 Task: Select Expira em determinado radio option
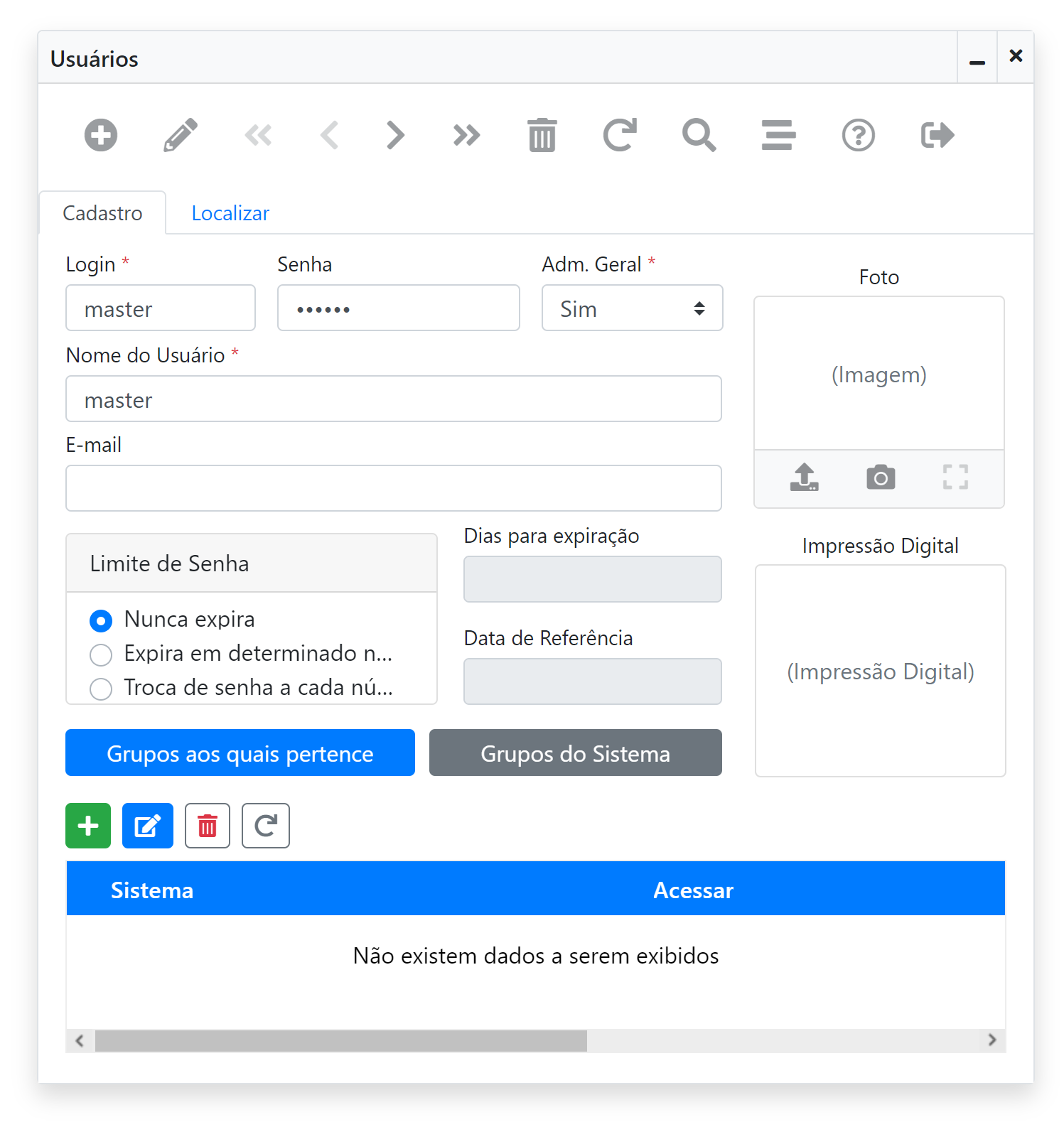click(101, 654)
